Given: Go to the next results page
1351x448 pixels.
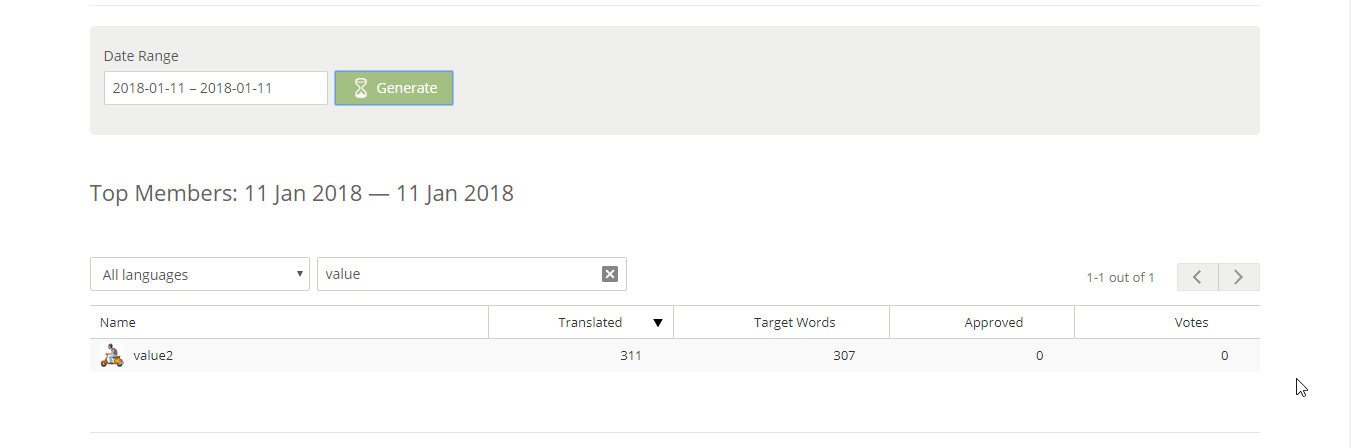Looking at the screenshot, I should tap(1239, 277).
